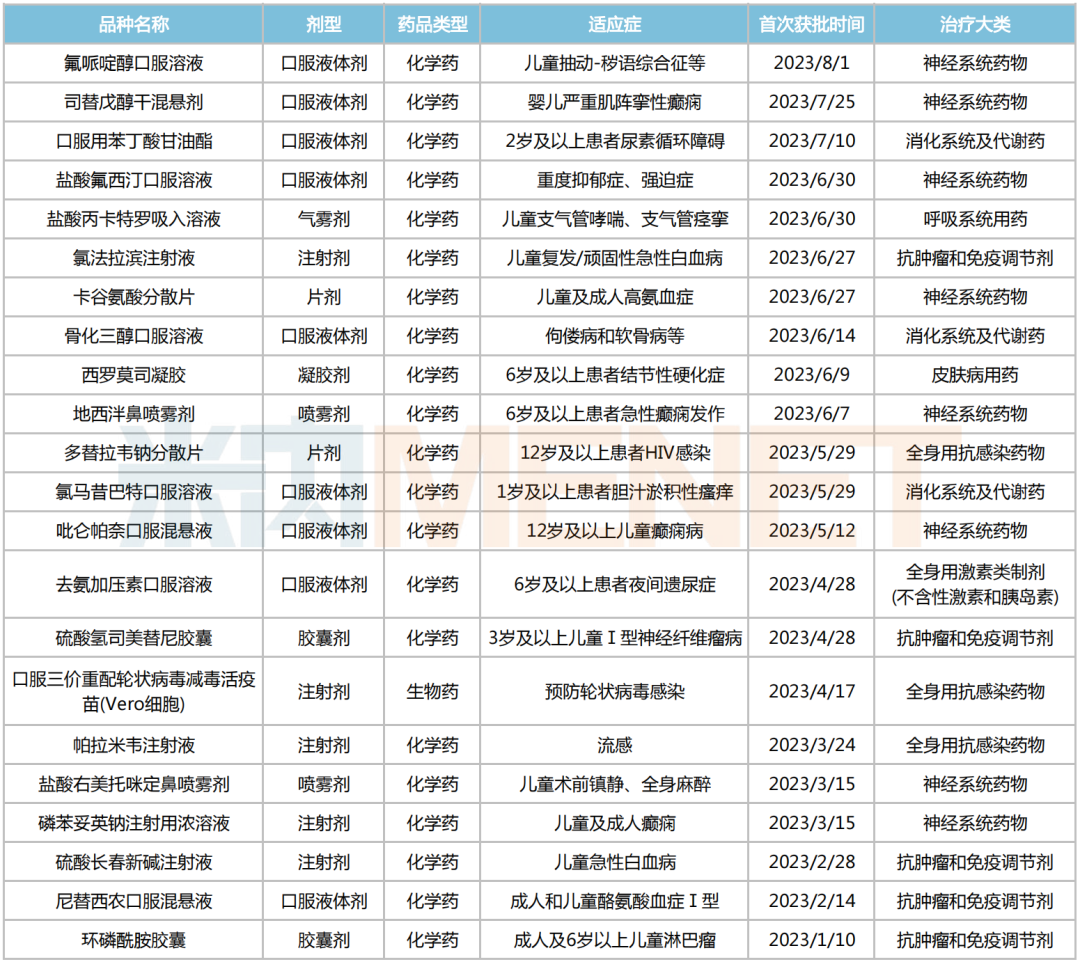This screenshot has height=962, width=1080.
Task: Click the 气雾剂 cell for 盐酸丙卡特罗吸入溶液
Action: coord(322,219)
